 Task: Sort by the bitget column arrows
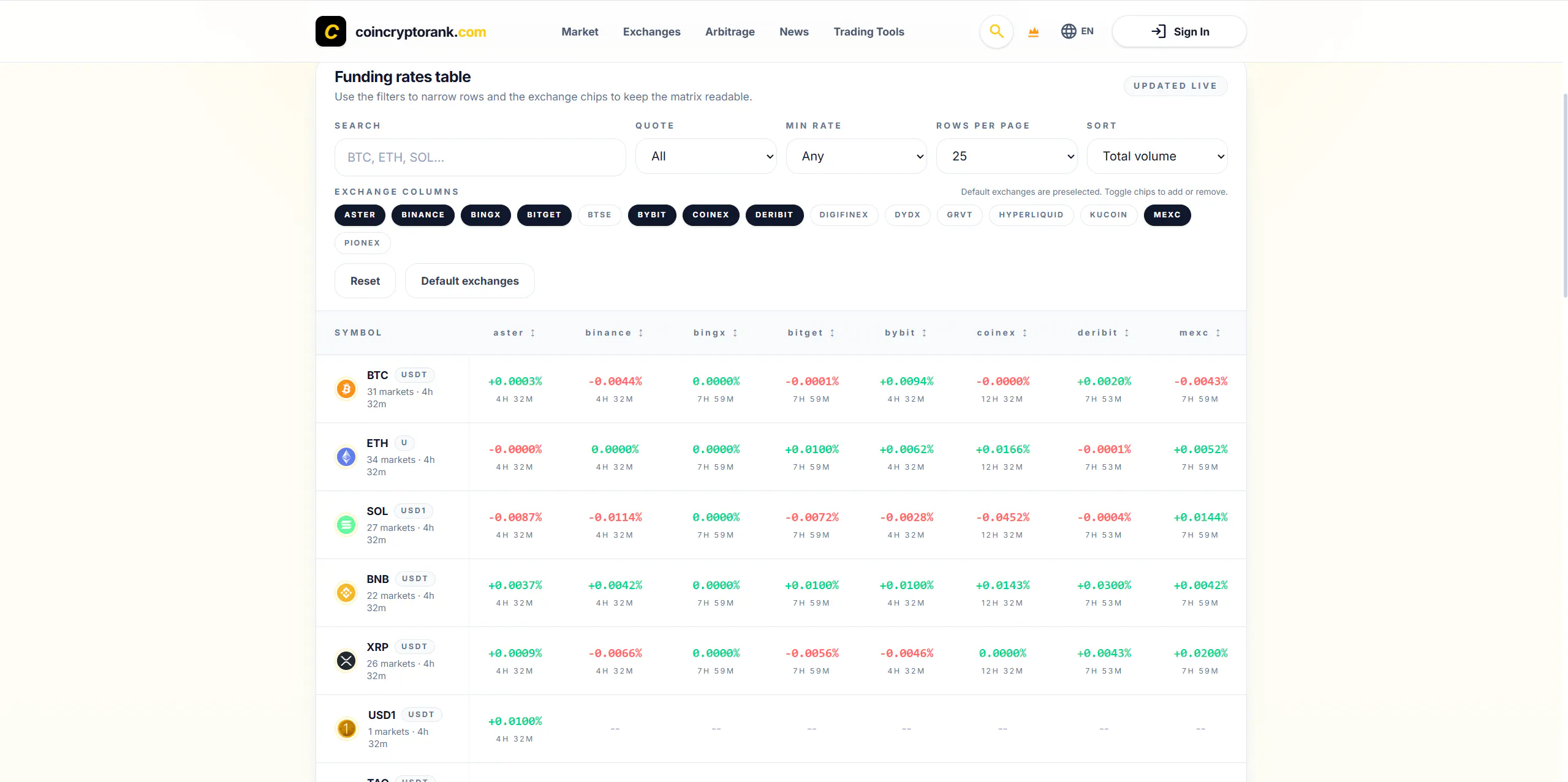point(832,333)
